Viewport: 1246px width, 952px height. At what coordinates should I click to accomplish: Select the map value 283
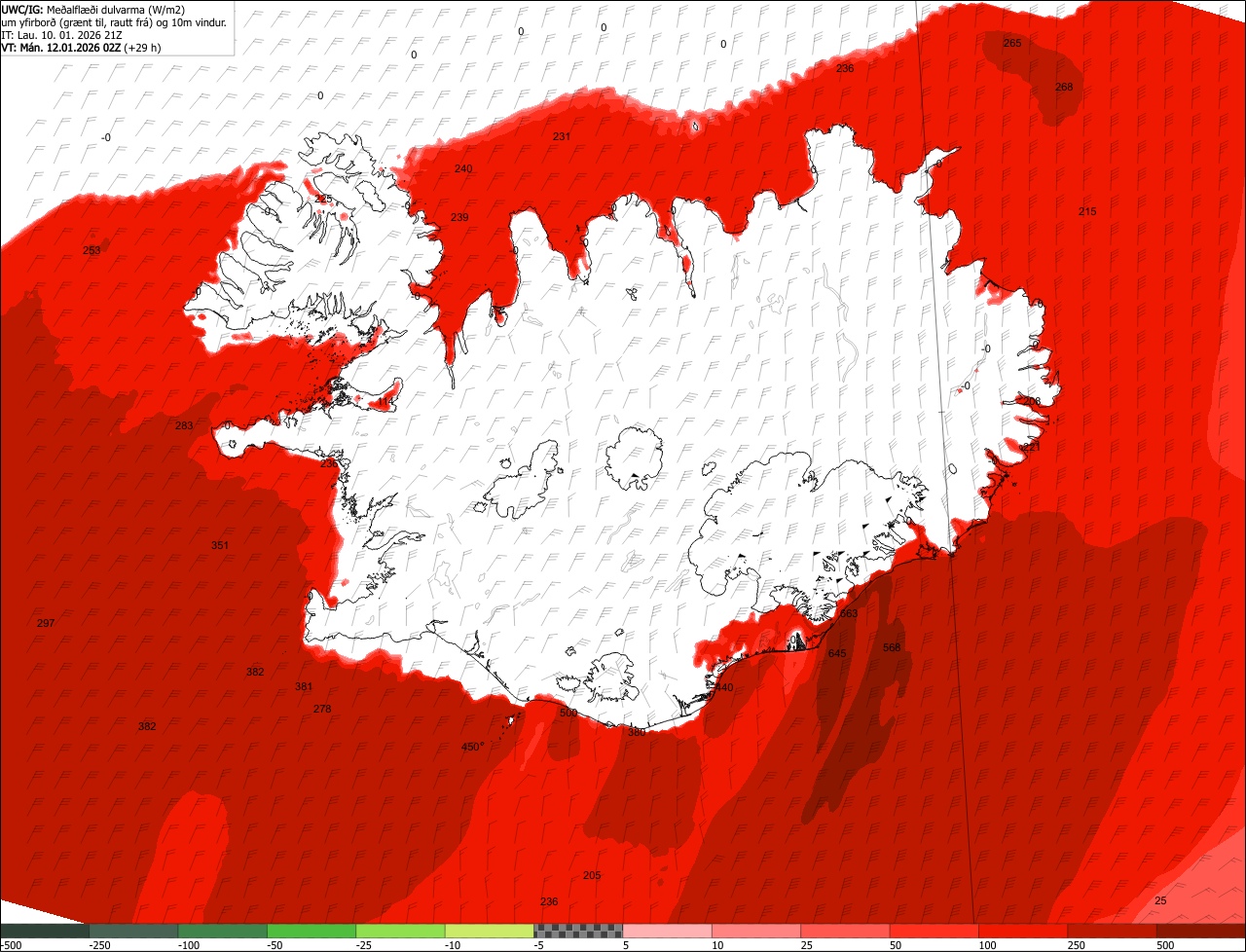pos(184,425)
